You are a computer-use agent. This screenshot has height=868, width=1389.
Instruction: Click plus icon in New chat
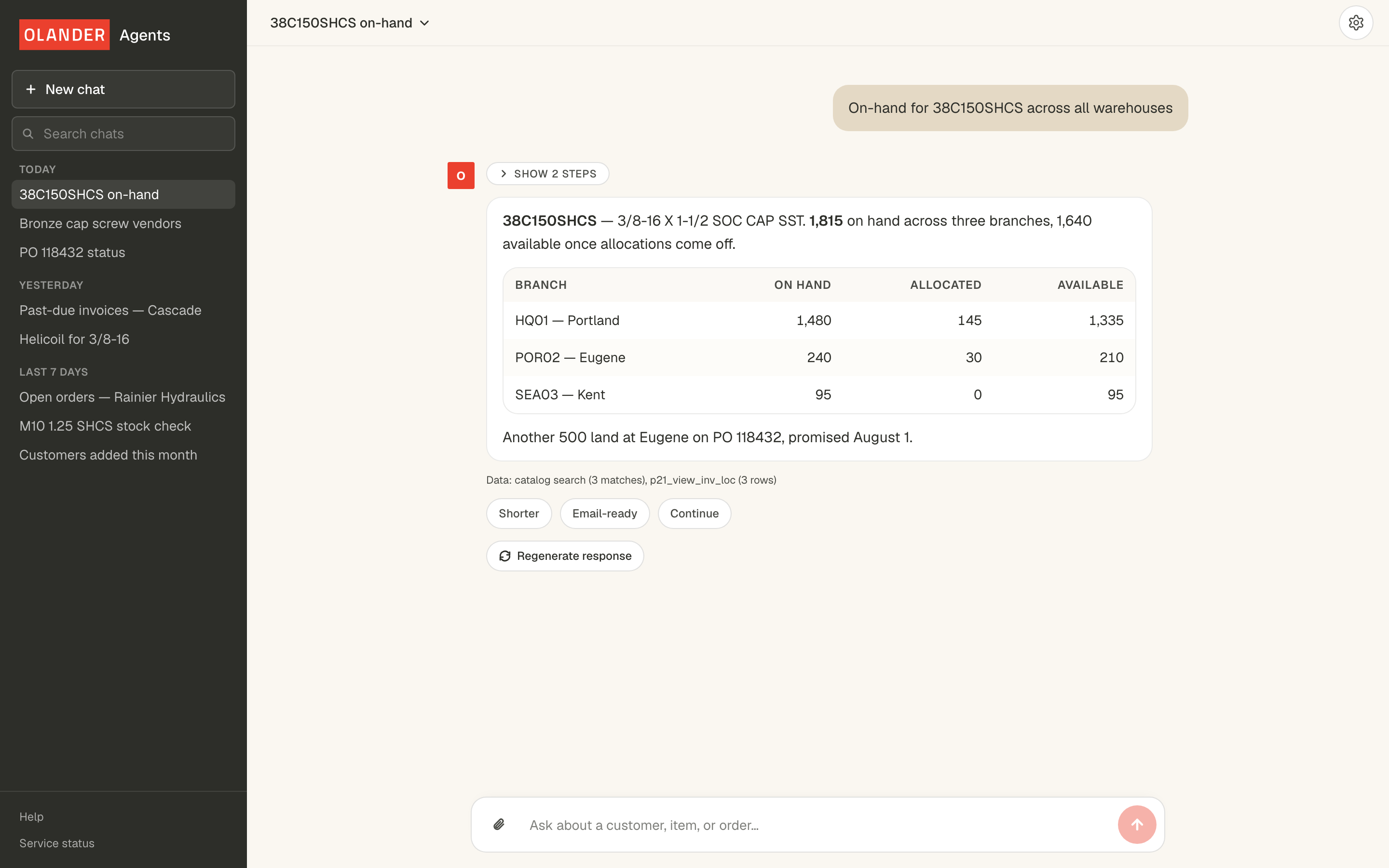[x=31, y=89]
